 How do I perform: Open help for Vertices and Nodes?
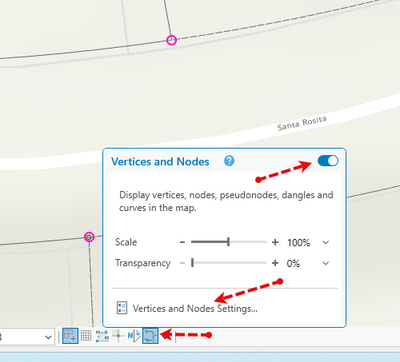click(229, 161)
